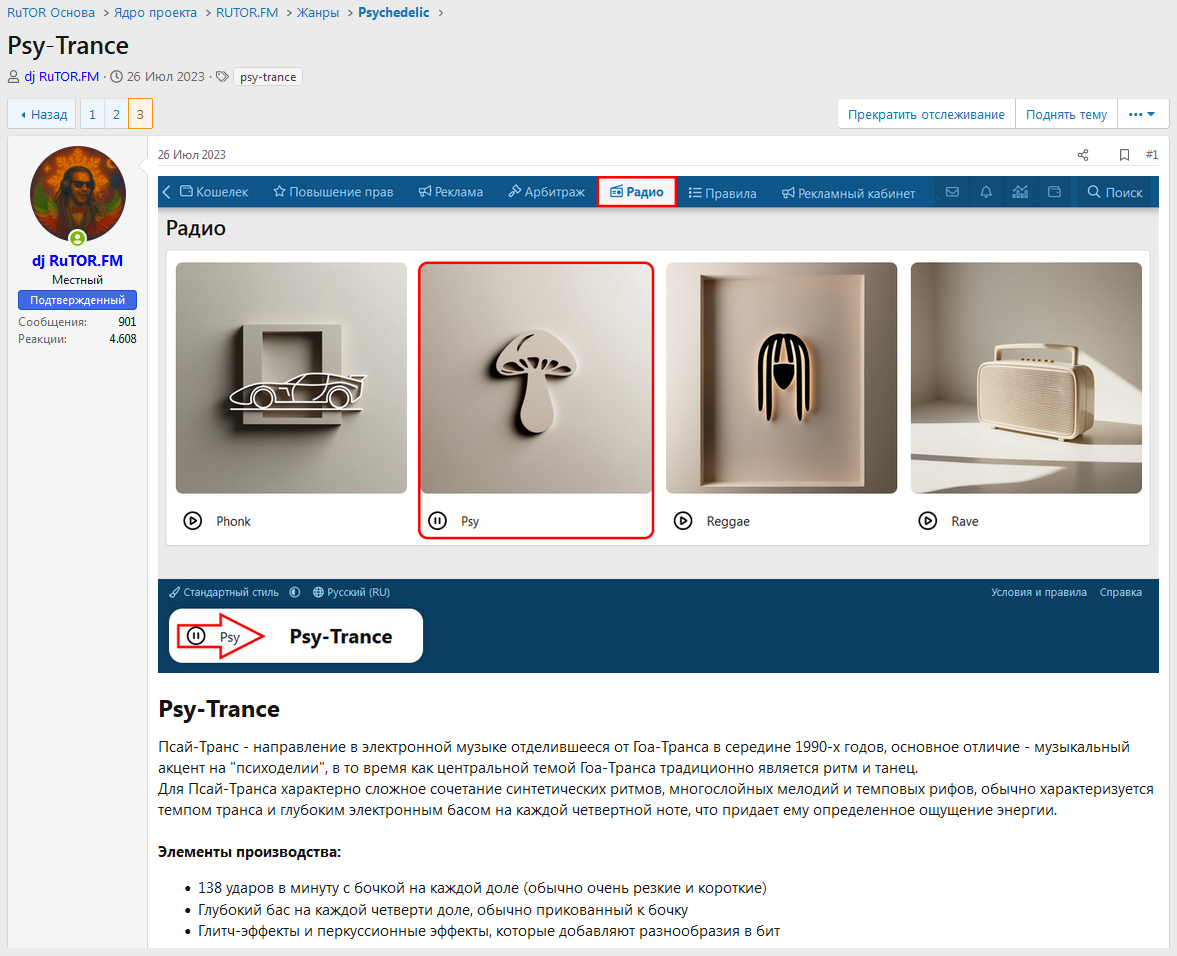
Task: Click the Поднять тему button
Action: (x=1066, y=114)
